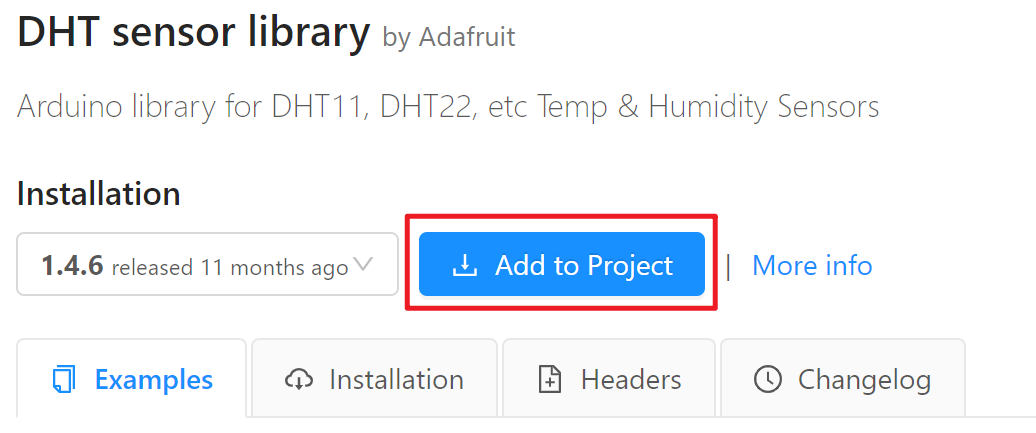Viewport: 1036px width, 433px height.
Task: Click the DHT sensor library title
Action: [x=193, y=33]
